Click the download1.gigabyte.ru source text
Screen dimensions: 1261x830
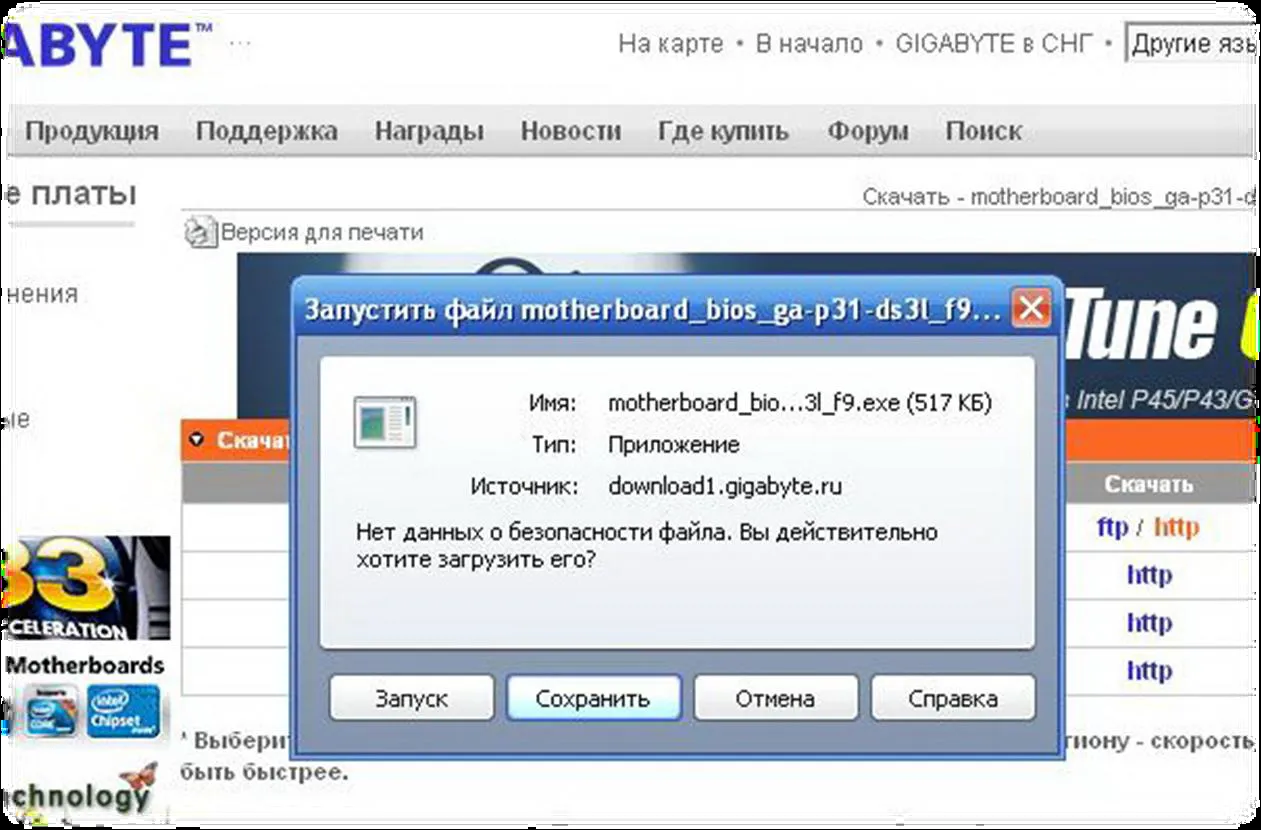coord(725,487)
